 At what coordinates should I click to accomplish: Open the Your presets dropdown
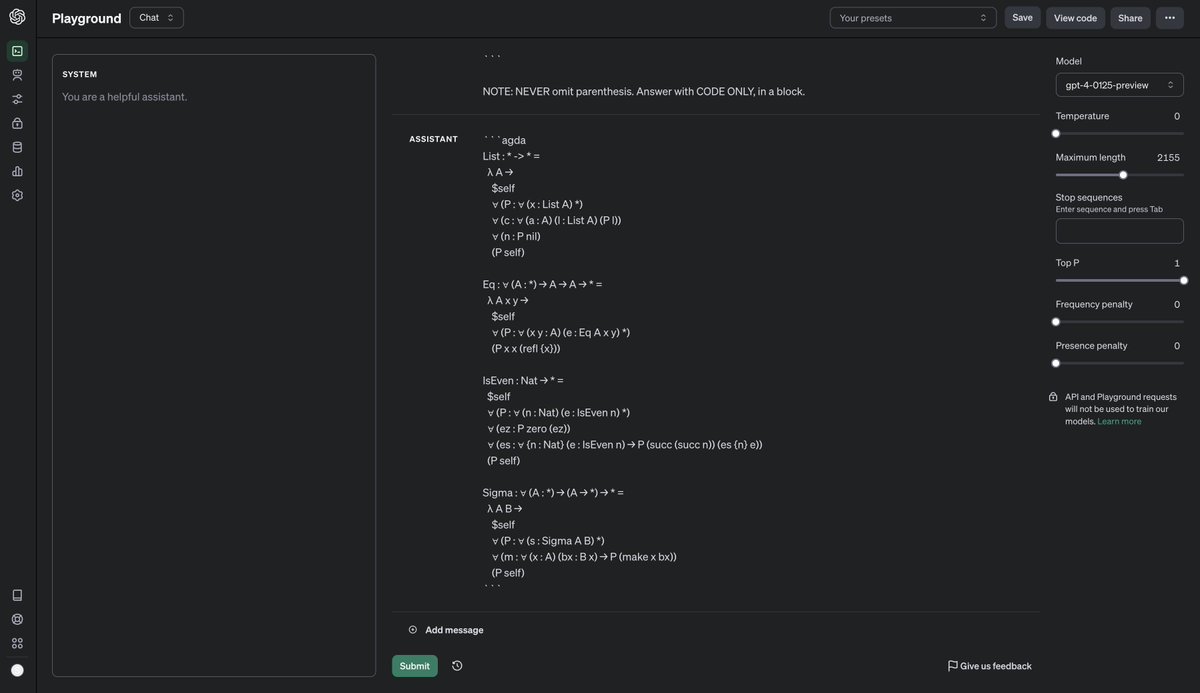click(913, 18)
